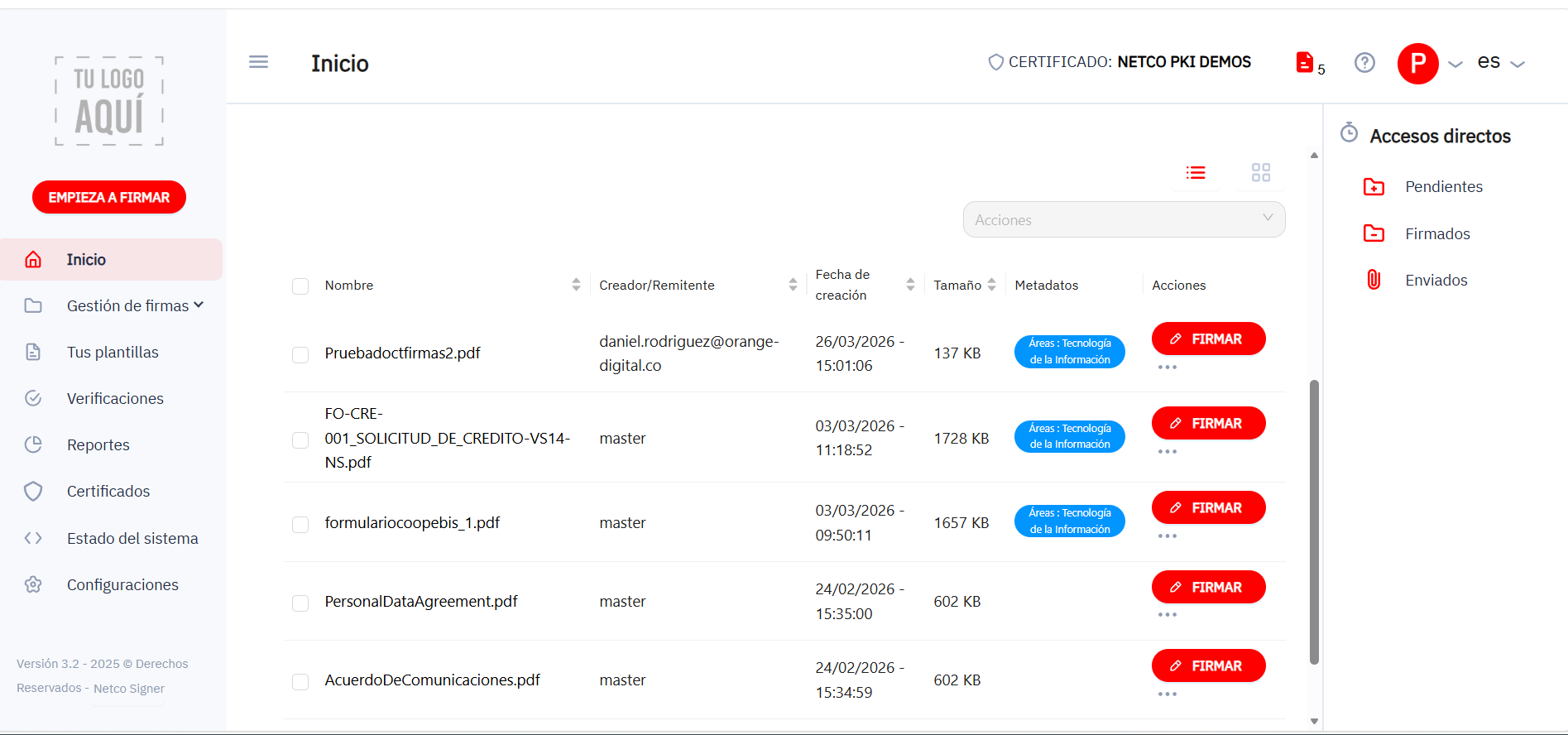The height and width of the screenshot is (735, 1568).
Task: Open Certificados menu item
Action: [x=108, y=491]
